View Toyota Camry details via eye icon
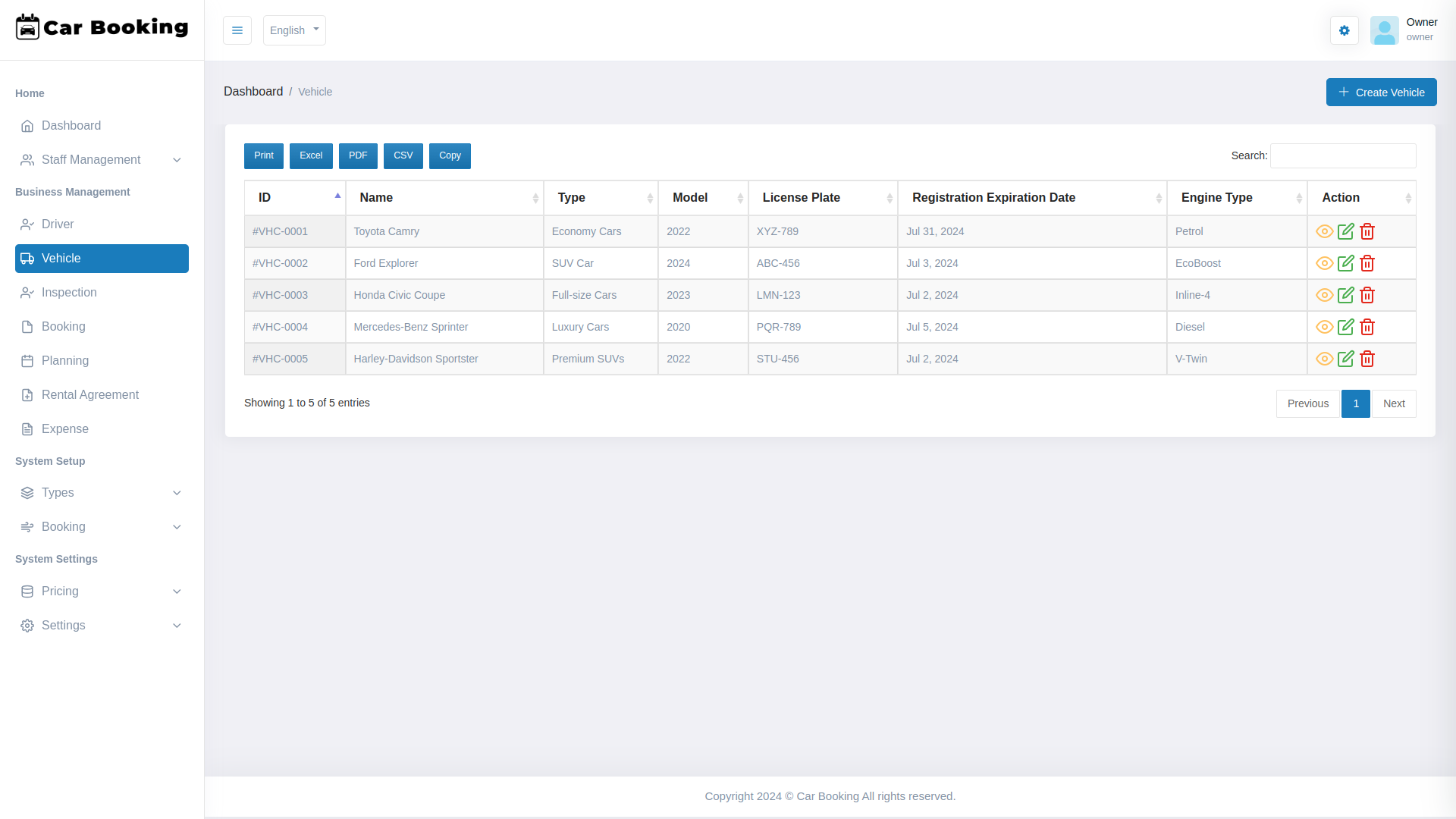 click(x=1324, y=231)
